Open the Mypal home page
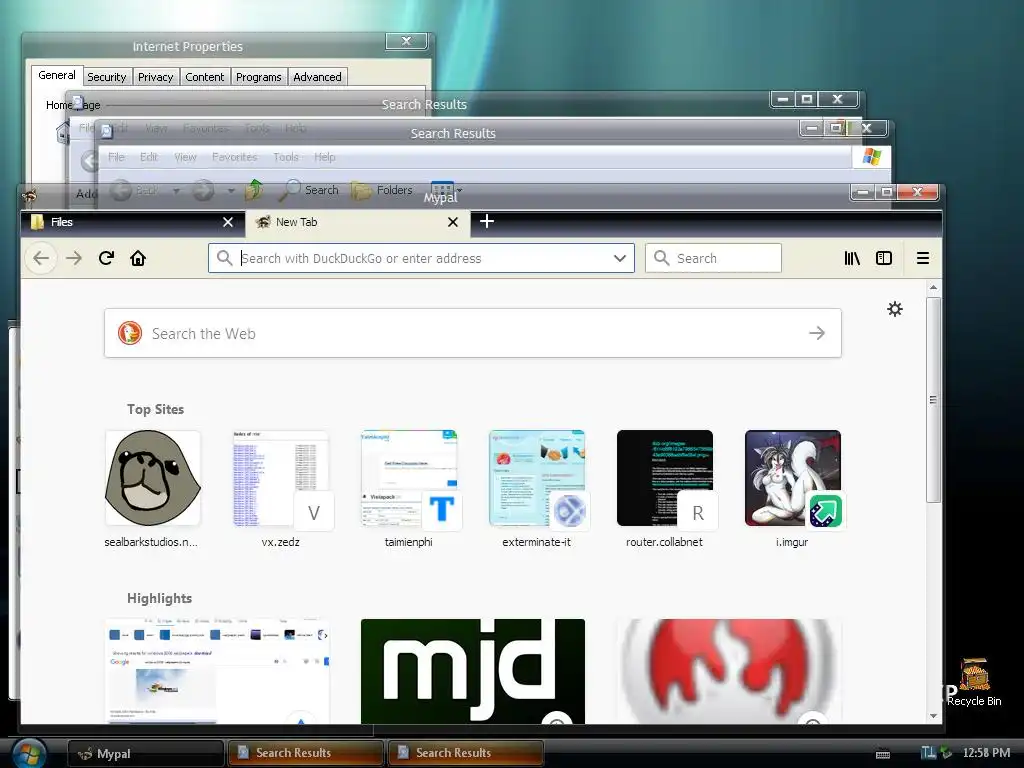The height and width of the screenshot is (768, 1024). click(138, 258)
